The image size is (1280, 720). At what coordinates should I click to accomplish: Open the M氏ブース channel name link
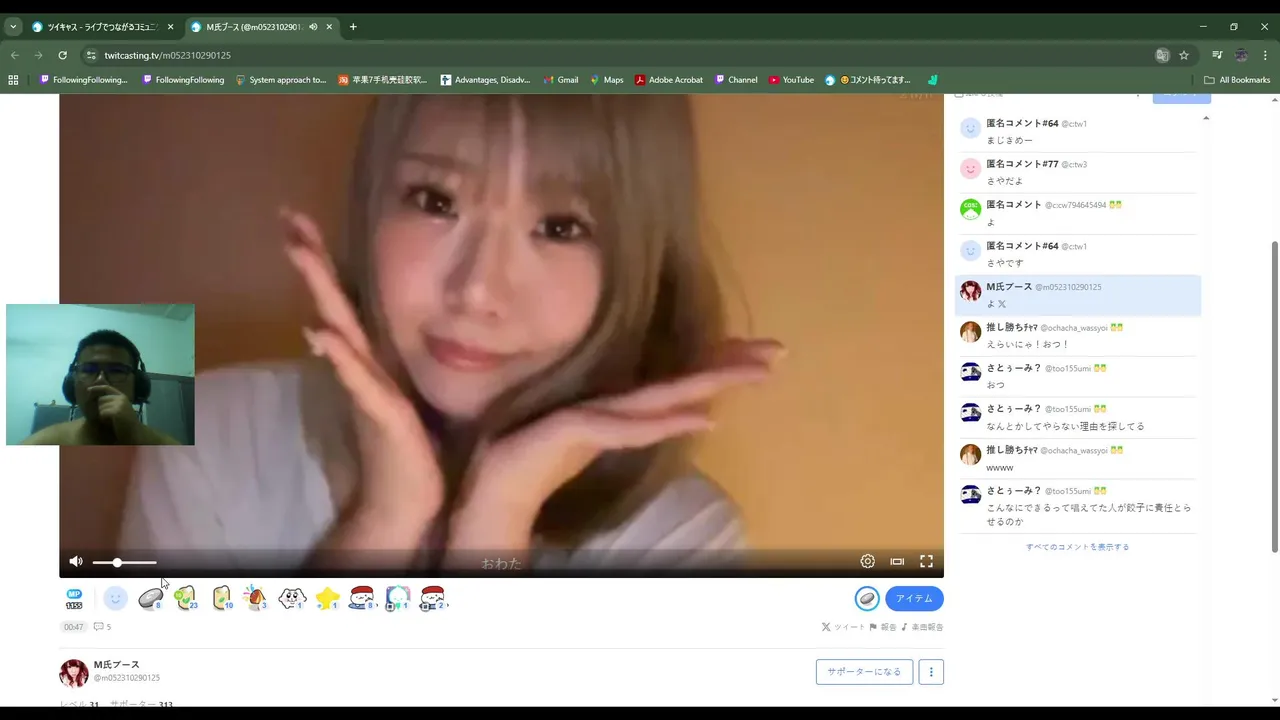coord(117,664)
